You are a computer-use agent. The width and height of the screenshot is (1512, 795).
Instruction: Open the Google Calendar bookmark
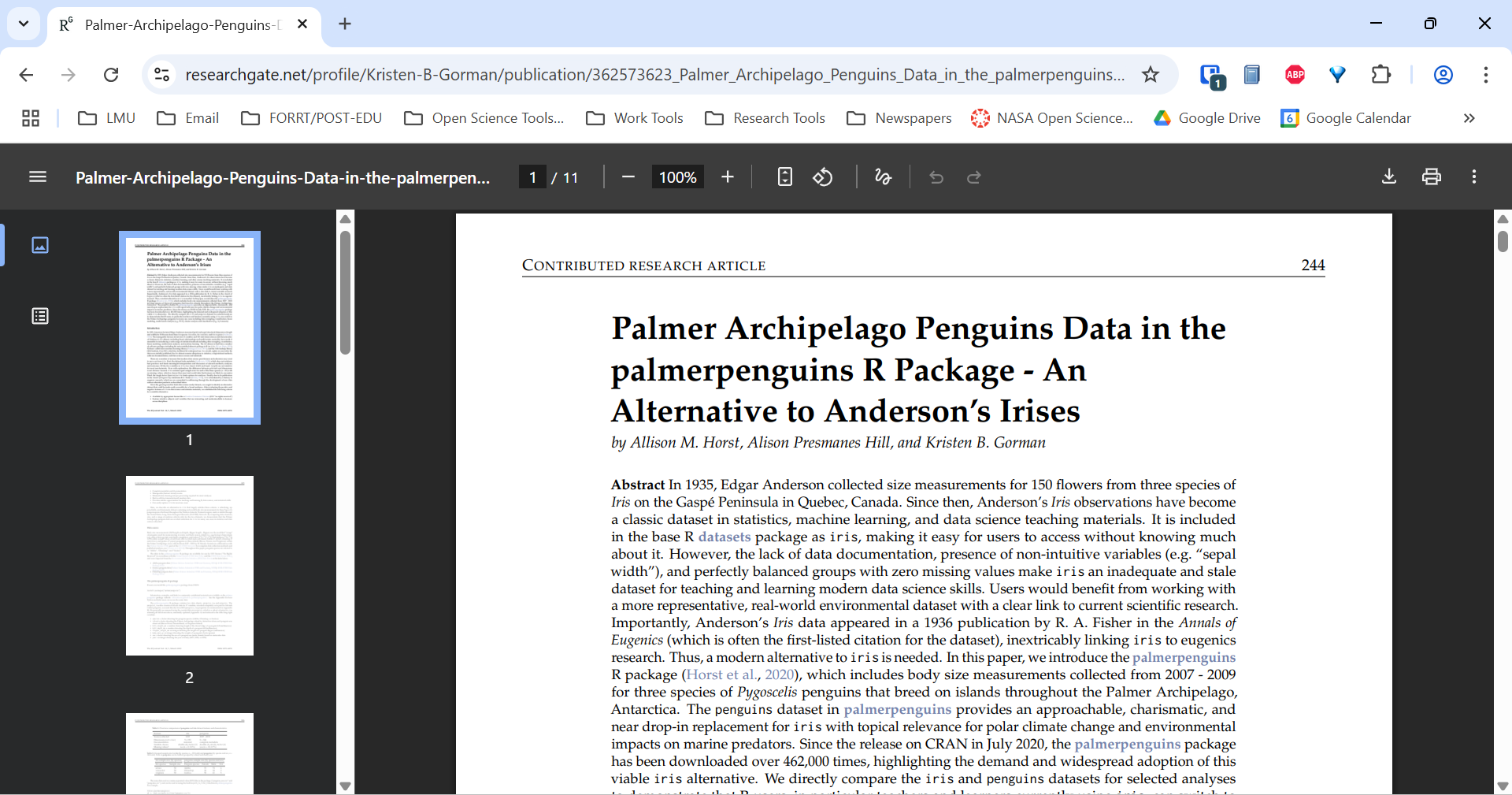pos(1346,118)
